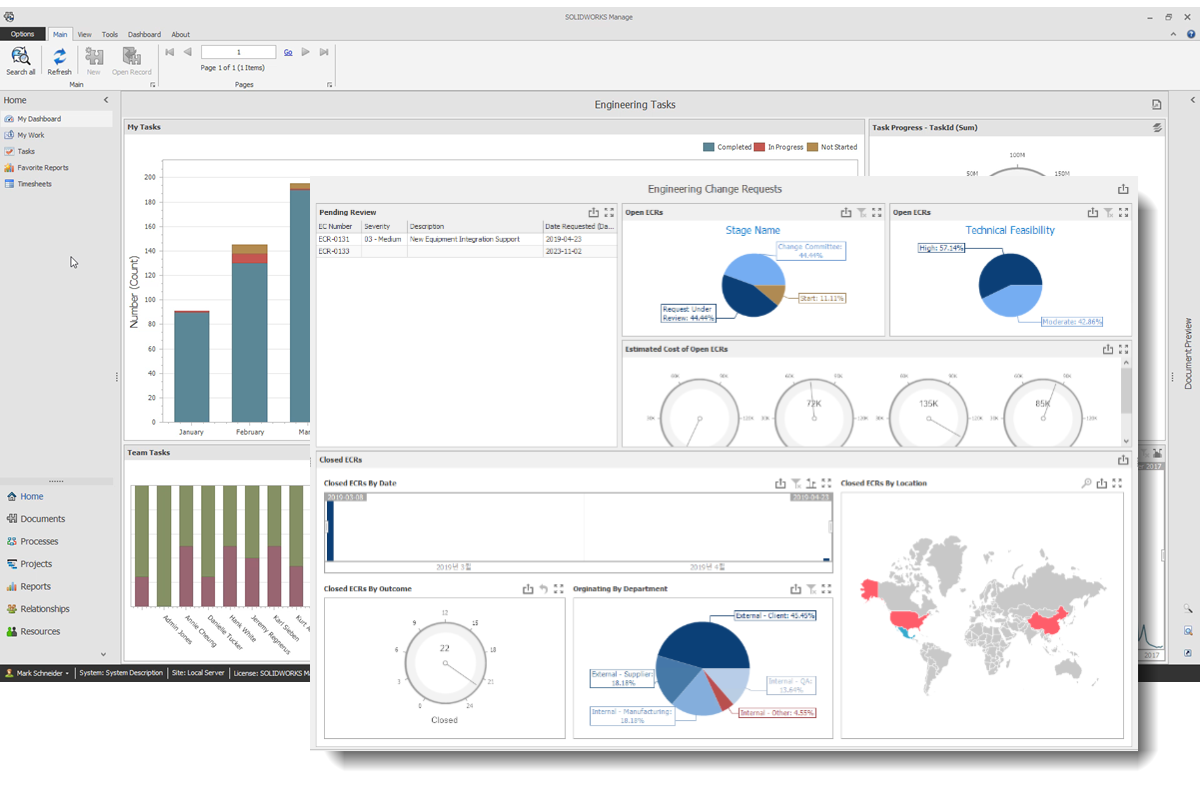
Task: Maximize the Estimated Cost of Open ECRs panel
Action: click(1124, 349)
